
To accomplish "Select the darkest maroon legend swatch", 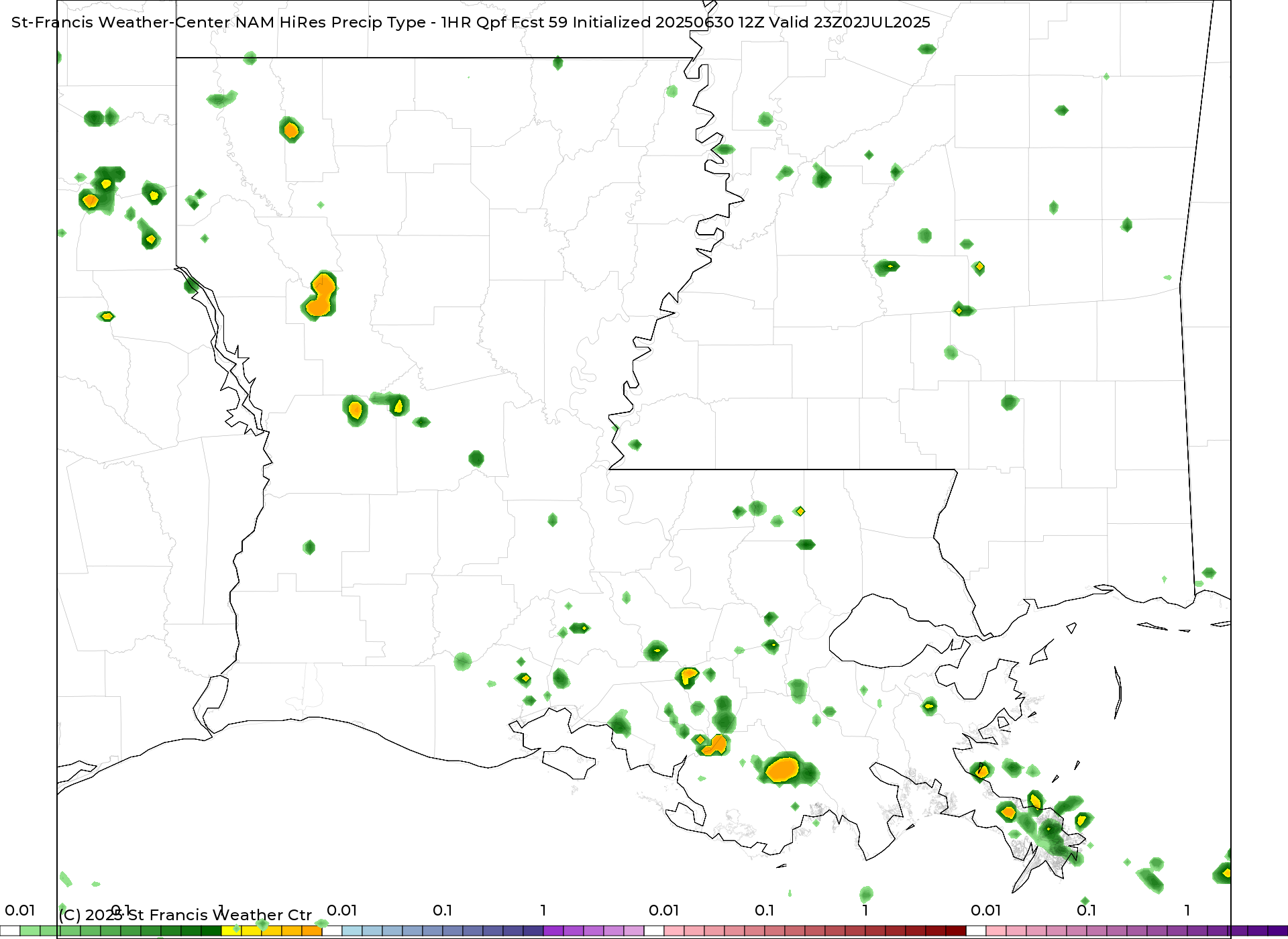I will tap(956, 931).
